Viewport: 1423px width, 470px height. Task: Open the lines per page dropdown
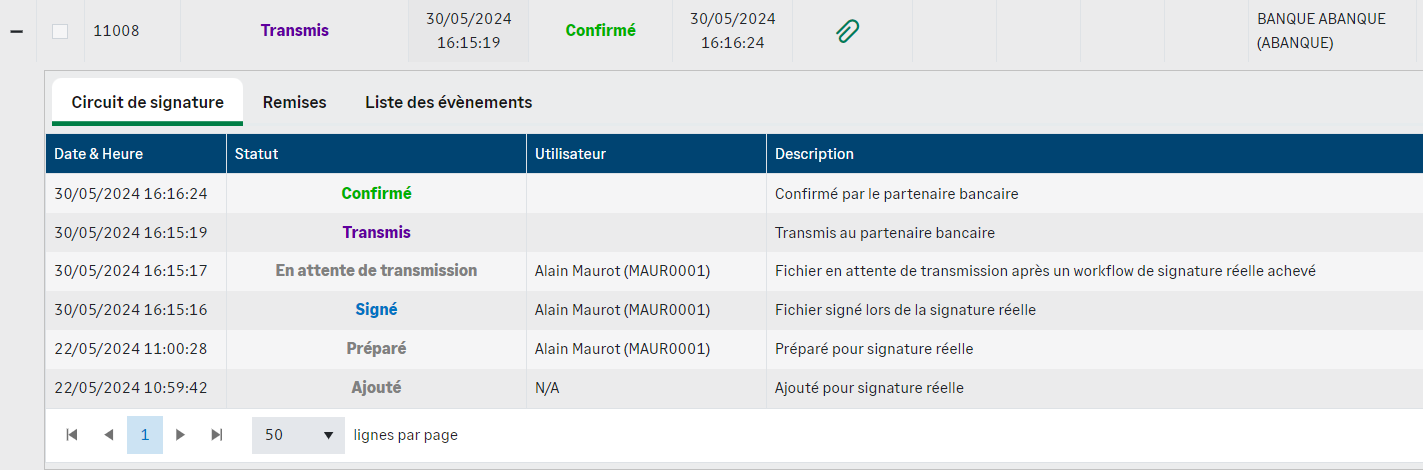(297, 435)
